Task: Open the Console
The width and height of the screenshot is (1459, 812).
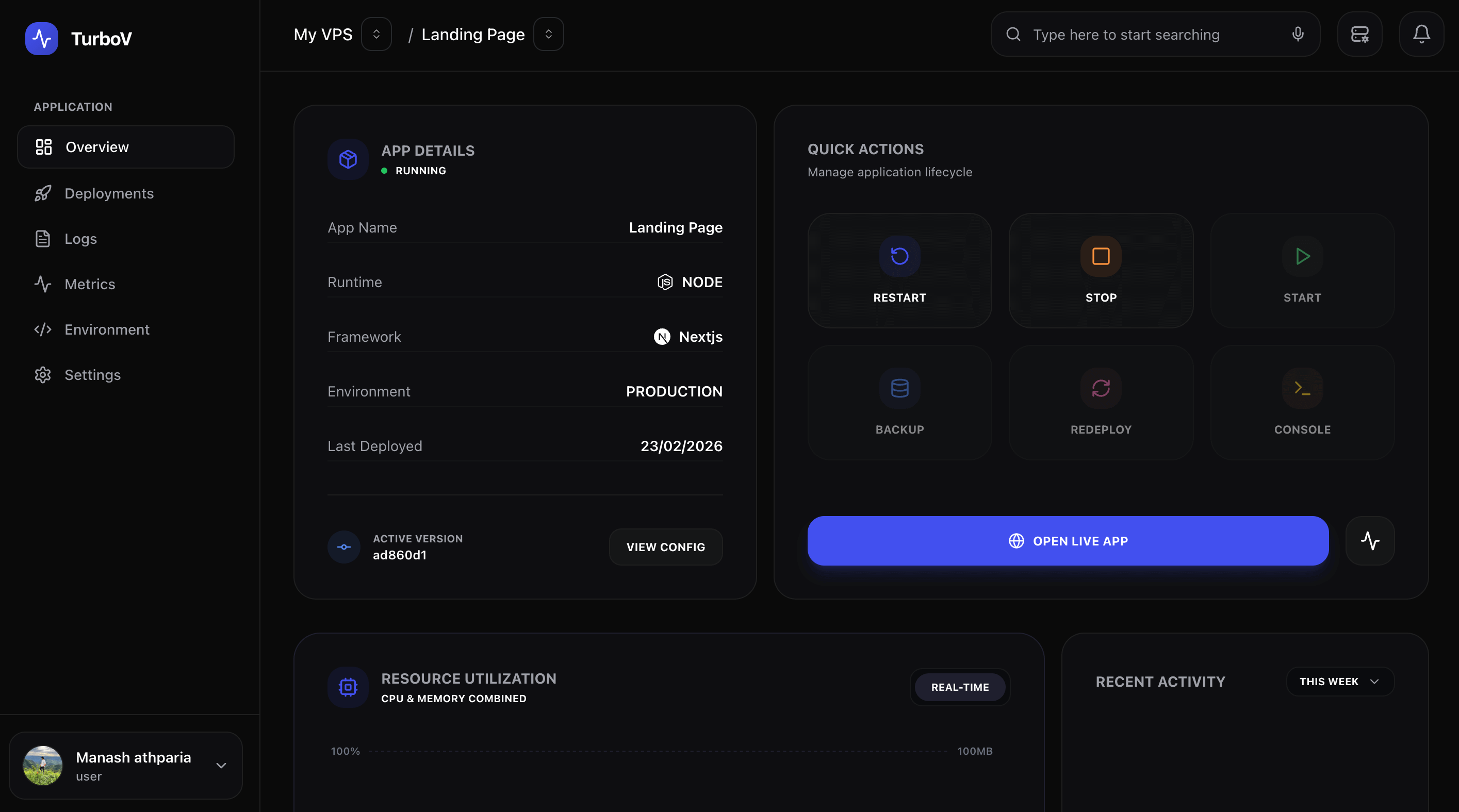Action: [x=1302, y=402]
